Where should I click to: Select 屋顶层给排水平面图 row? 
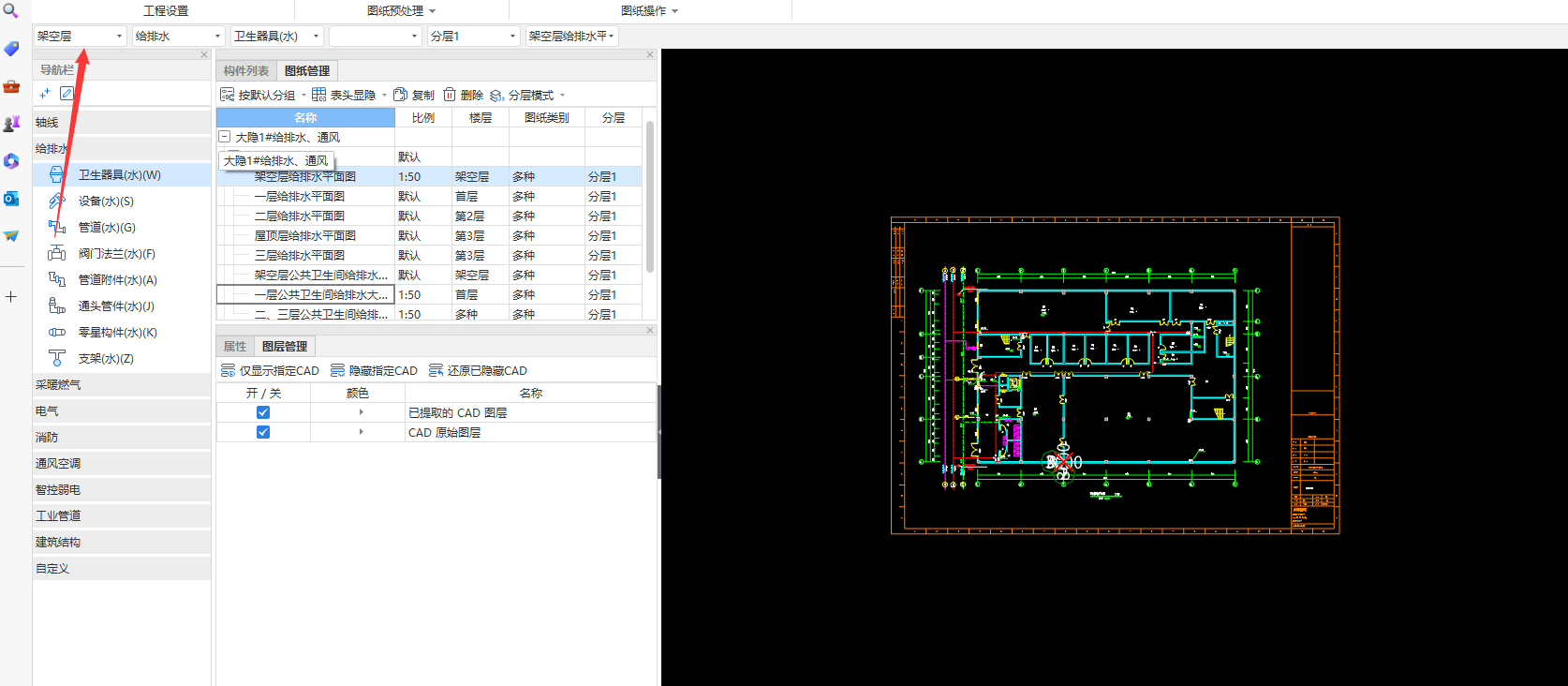[429, 236]
